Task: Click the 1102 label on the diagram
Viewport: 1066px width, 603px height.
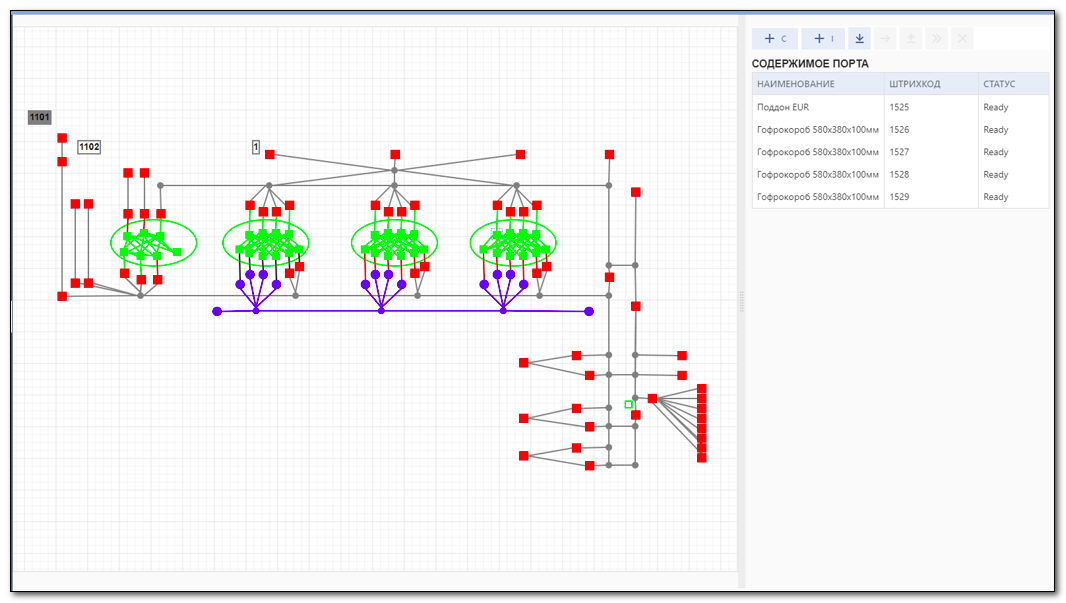Action: click(x=89, y=147)
